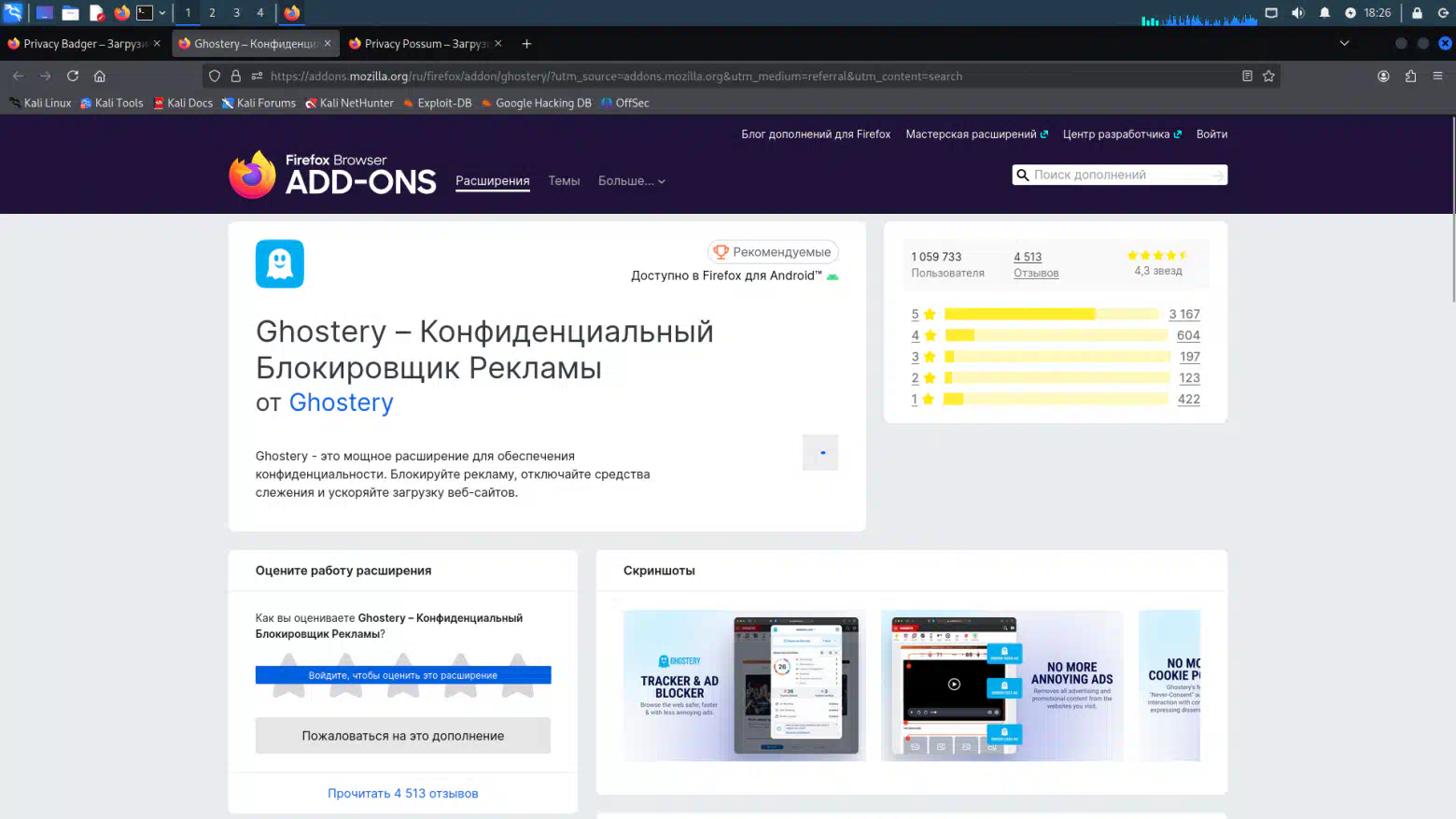Image resolution: width=1456 pixels, height=819 pixels.
Task: Click the Рекомендуемые badge
Action: coord(773,252)
